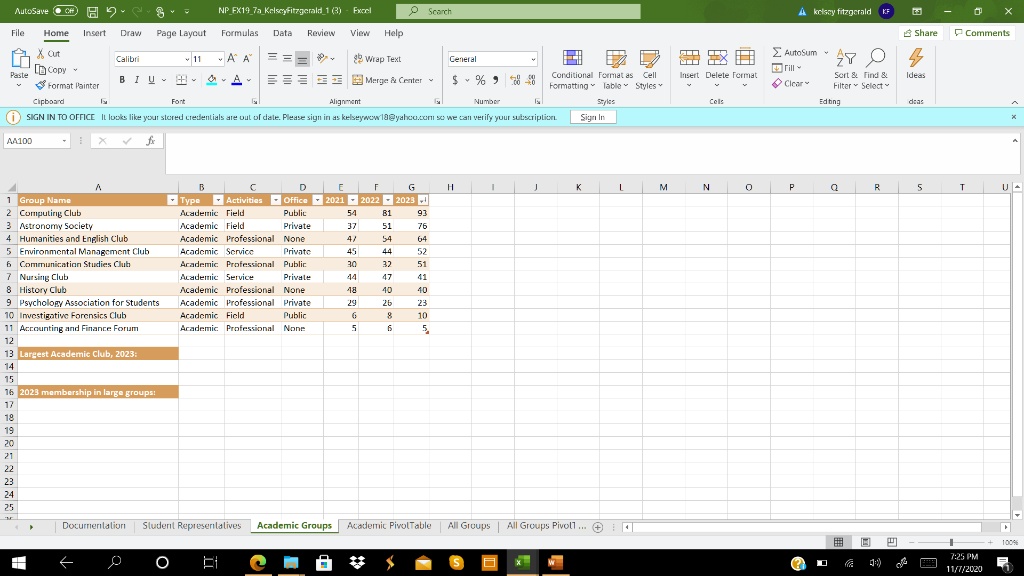The height and width of the screenshot is (576, 1024).
Task: Click inside the formula bar
Action: (x=400, y=141)
